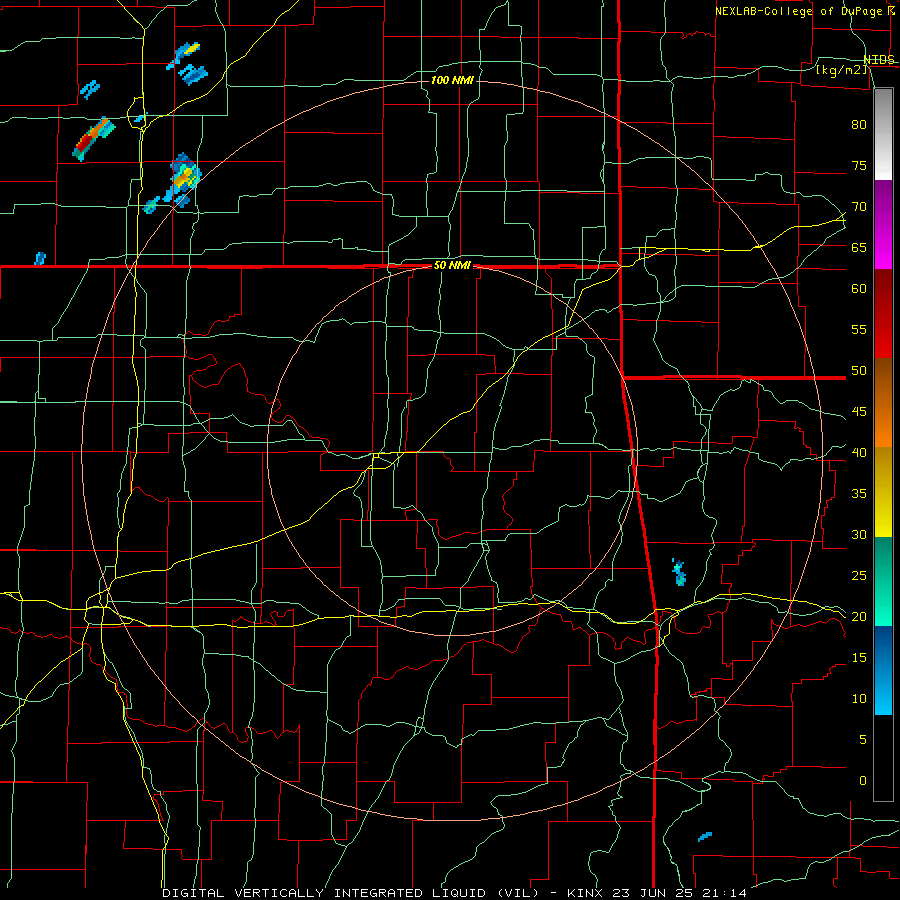
Task: Select the green segment of the color scale
Action: coord(883,581)
